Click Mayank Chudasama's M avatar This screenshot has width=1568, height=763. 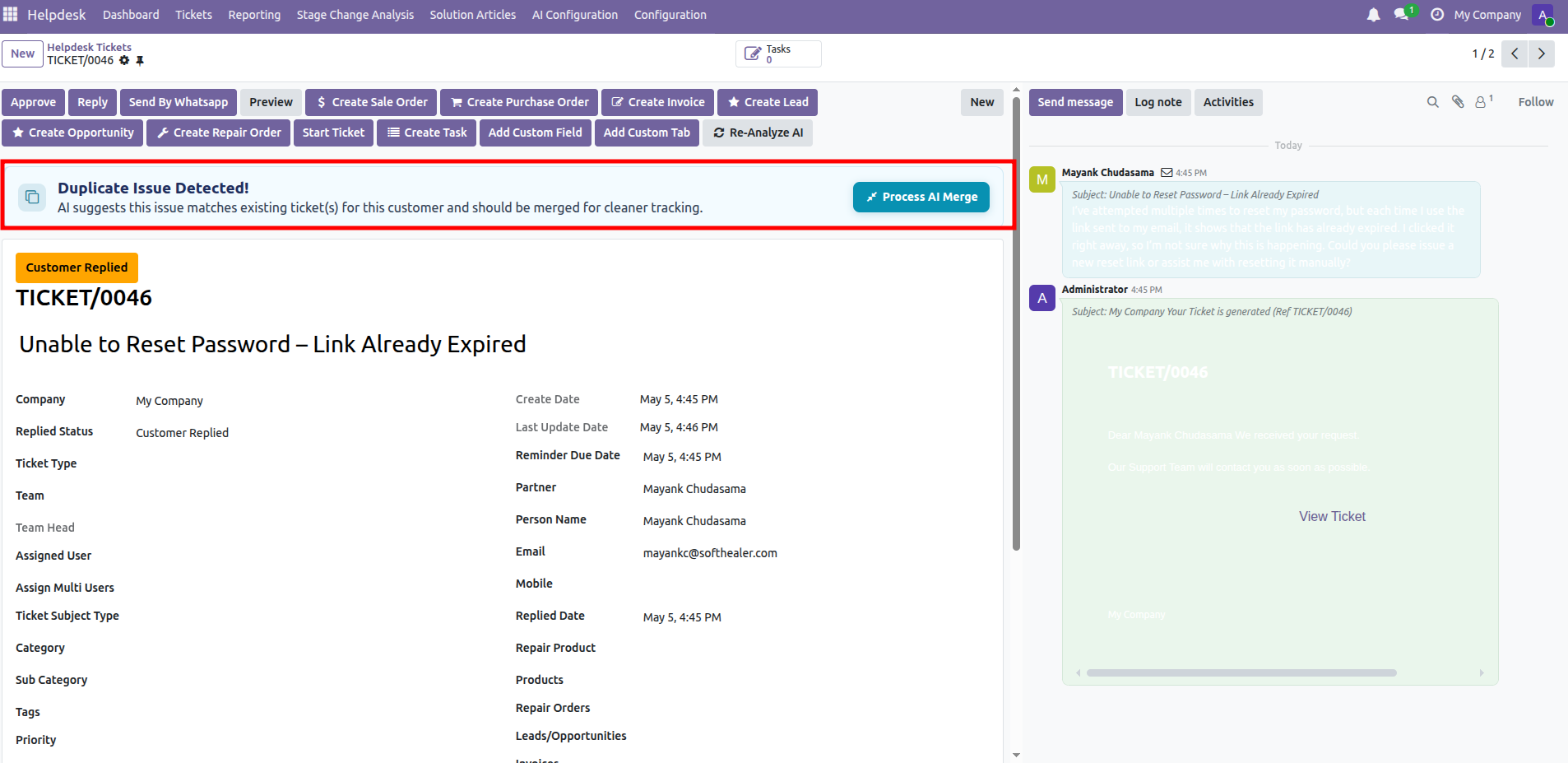click(x=1042, y=179)
